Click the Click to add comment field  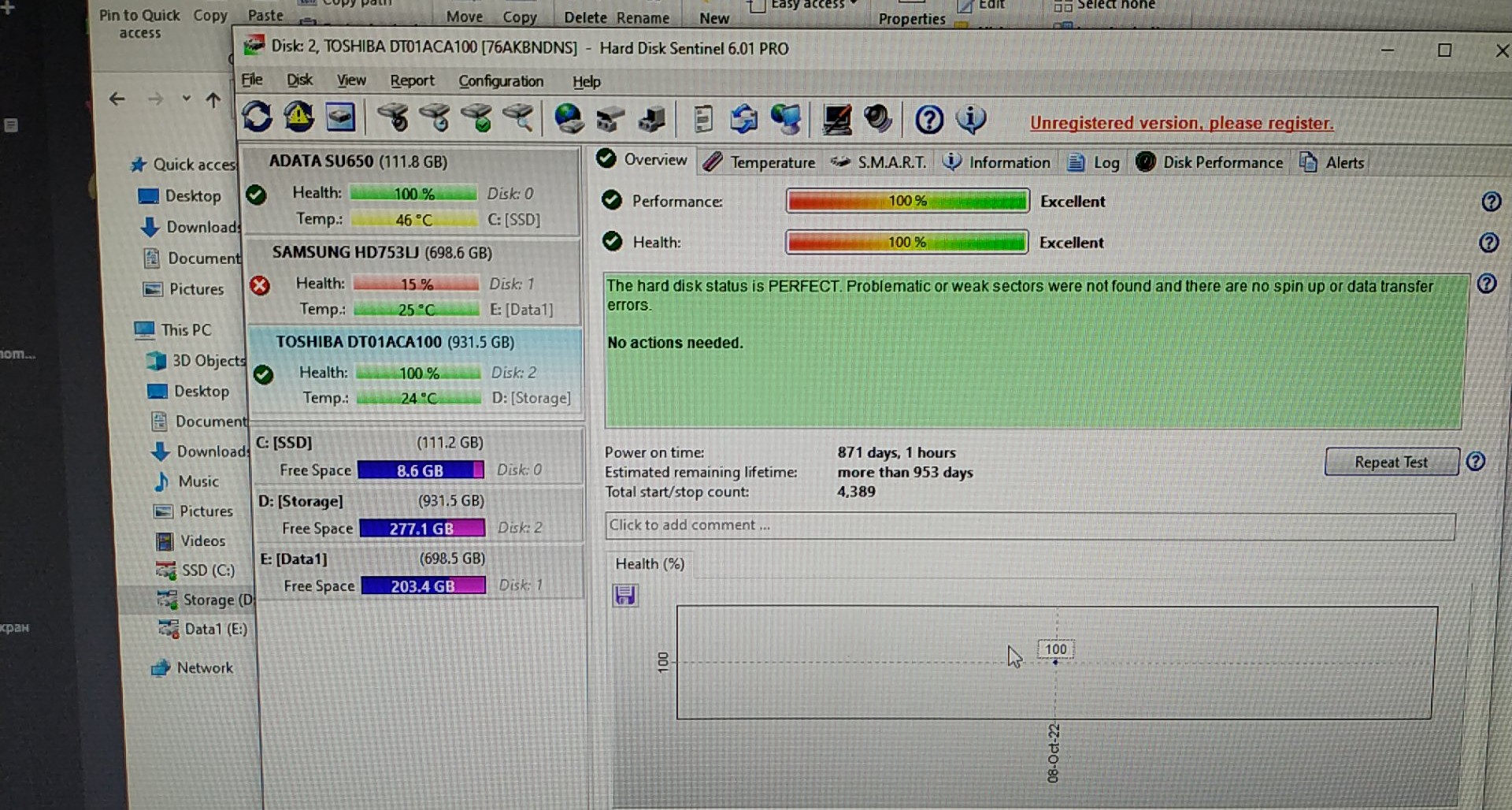[x=1029, y=526]
